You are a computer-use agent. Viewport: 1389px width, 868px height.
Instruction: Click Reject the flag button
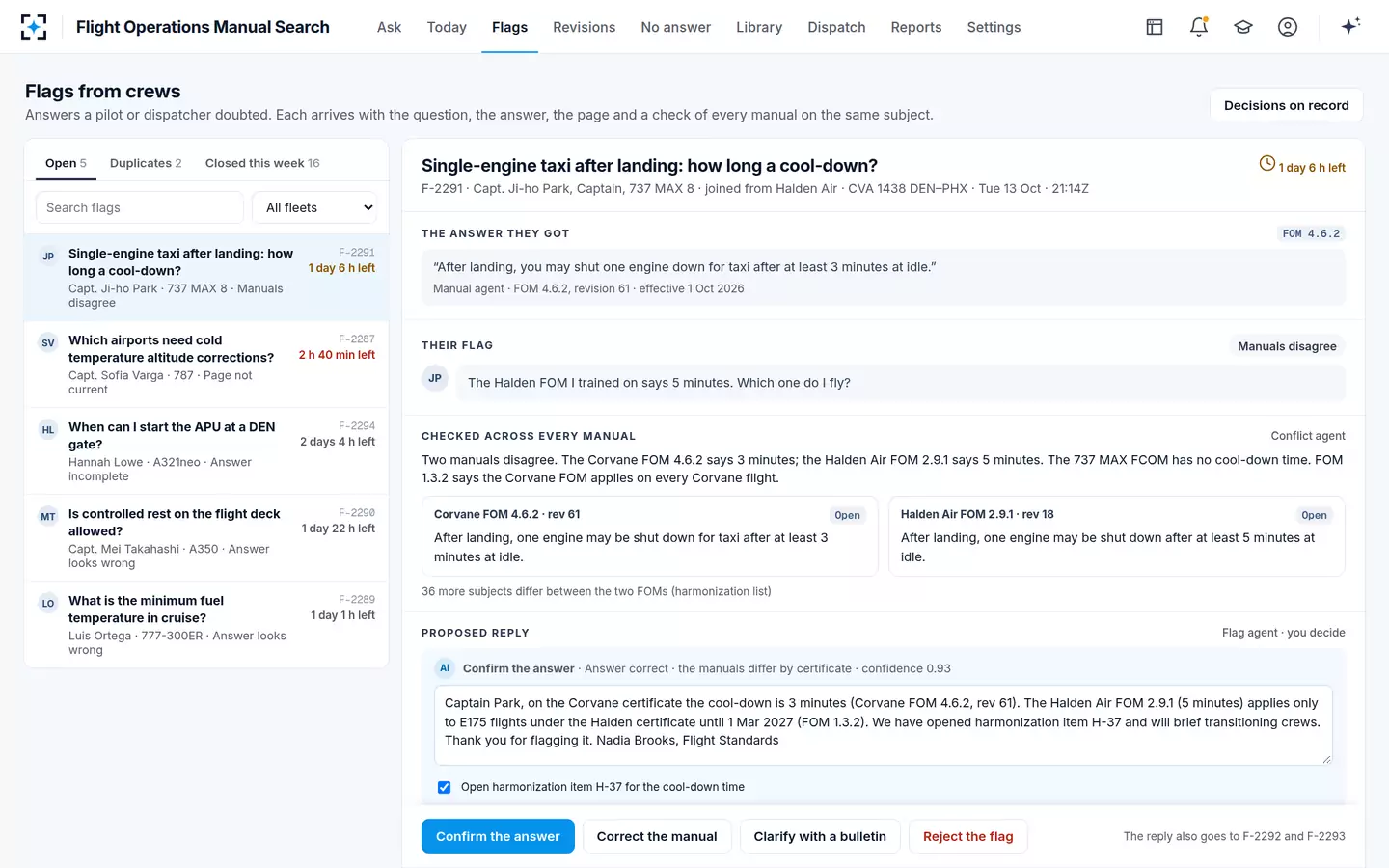click(967, 836)
